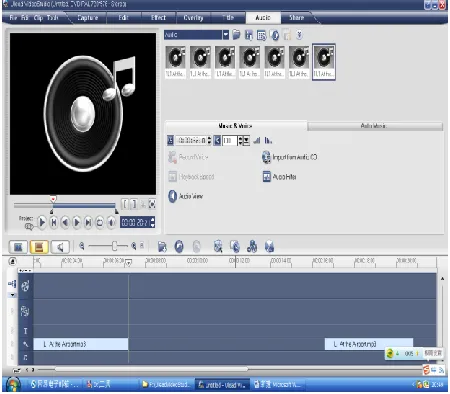This screenshot has width=450, height=394.
Task: Click the timeline zoom slider handle
Action: (x=114, y=246)
